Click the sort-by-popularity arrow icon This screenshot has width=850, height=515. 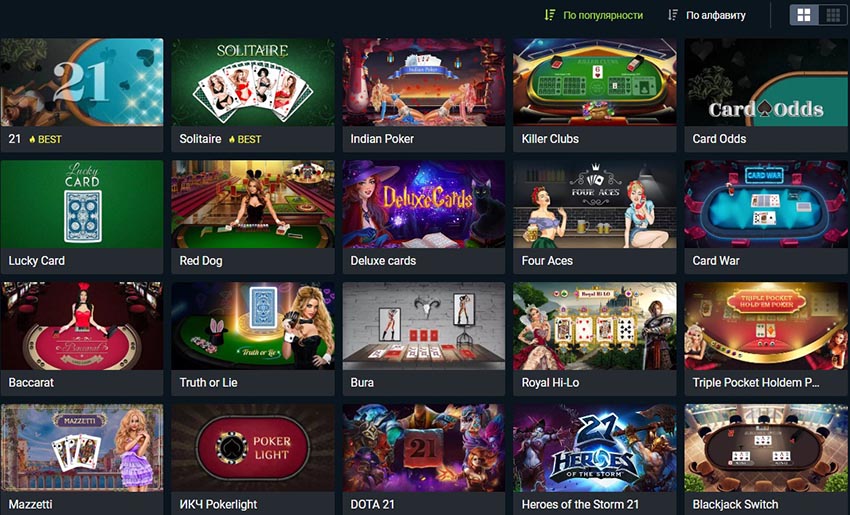[x=550, y=15]
